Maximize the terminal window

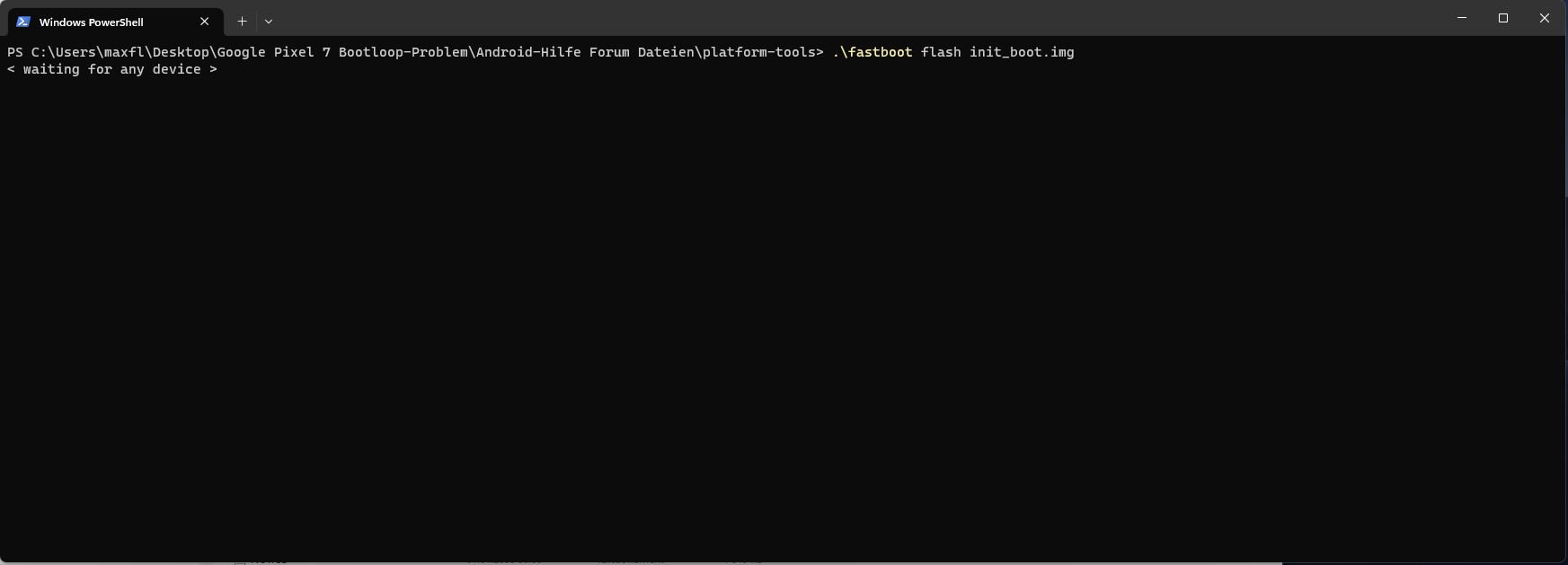coord(1503,18)
